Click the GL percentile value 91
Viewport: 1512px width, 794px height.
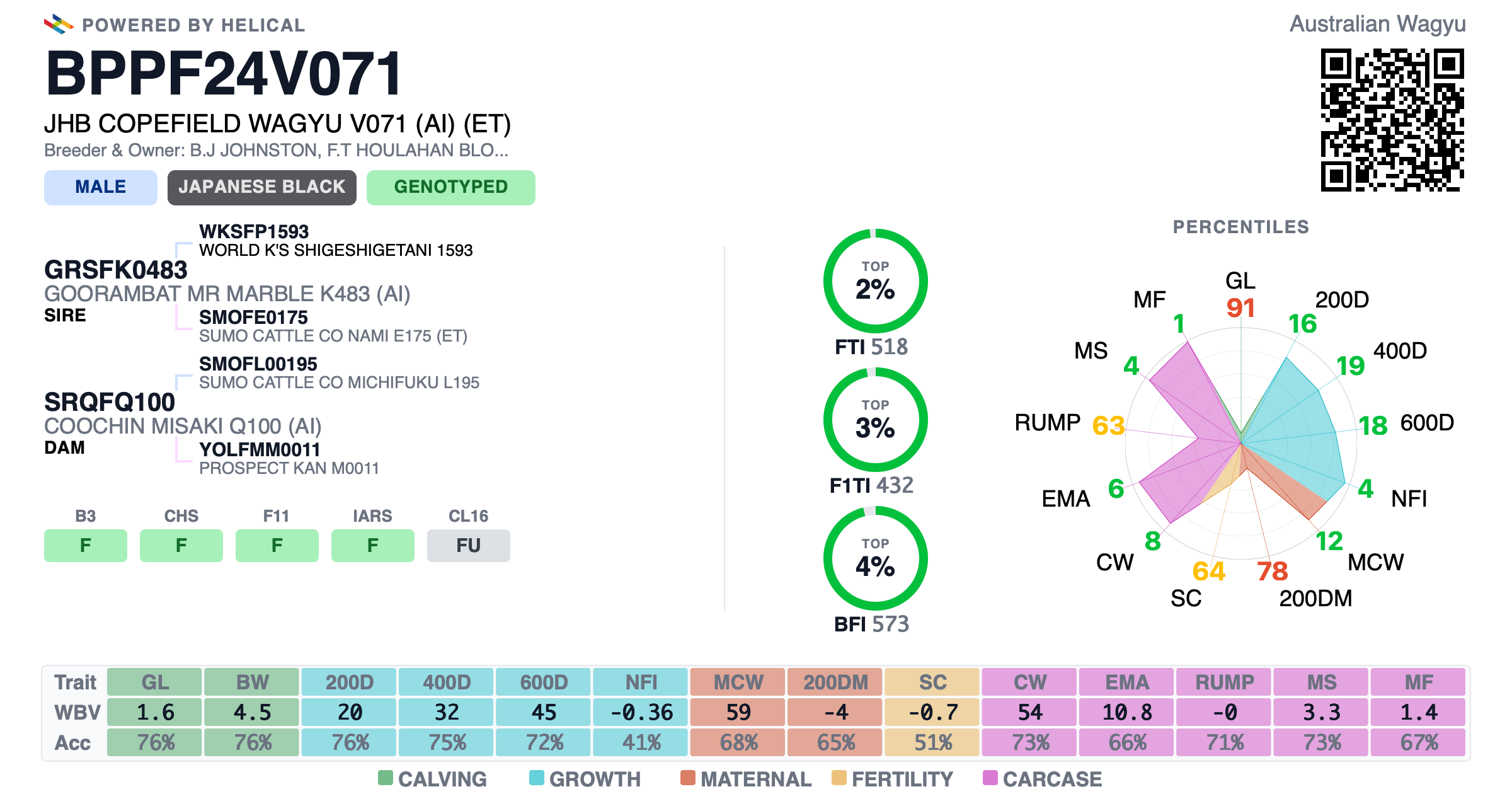click(1240, 308)
